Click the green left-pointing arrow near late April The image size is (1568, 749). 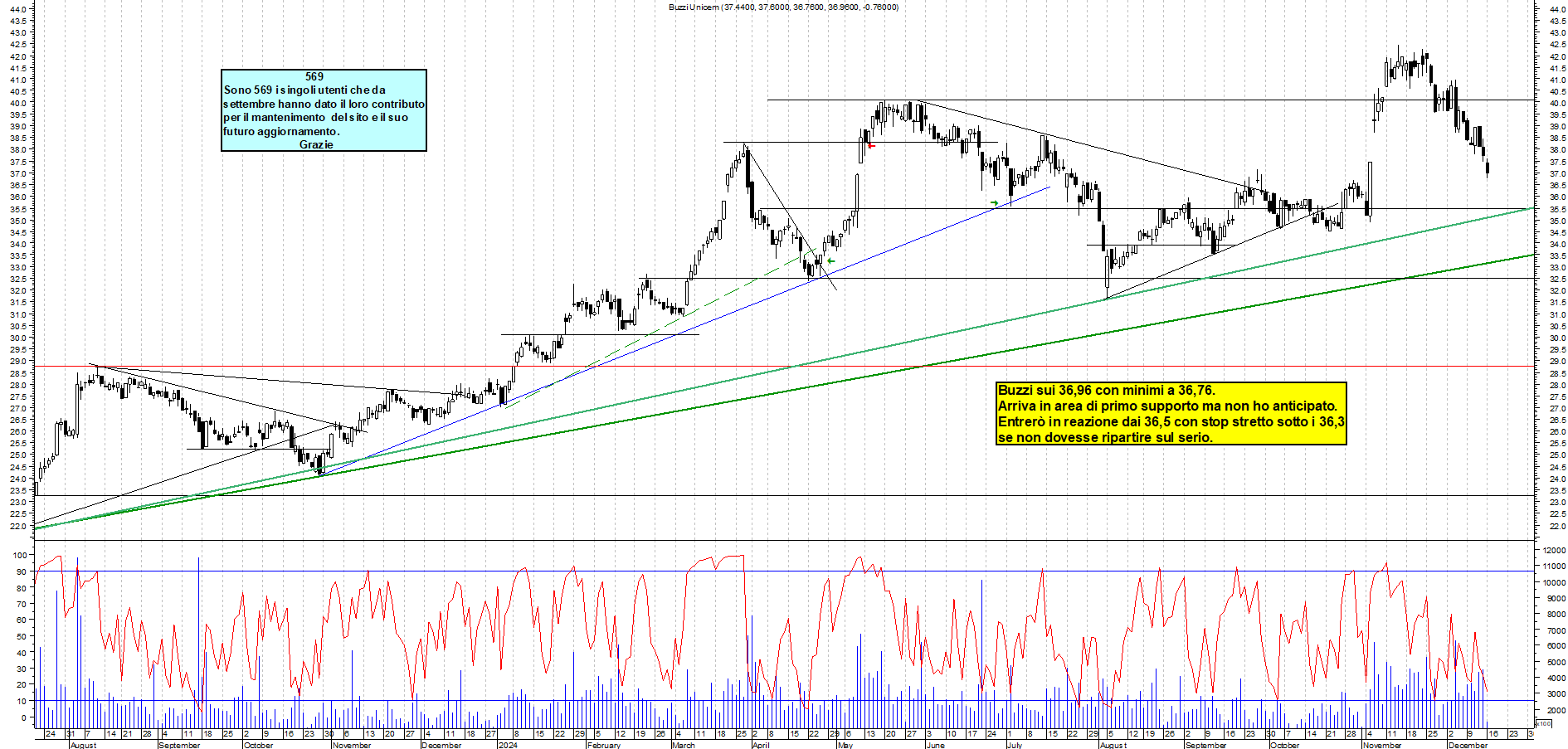click(x=830, y=260)
